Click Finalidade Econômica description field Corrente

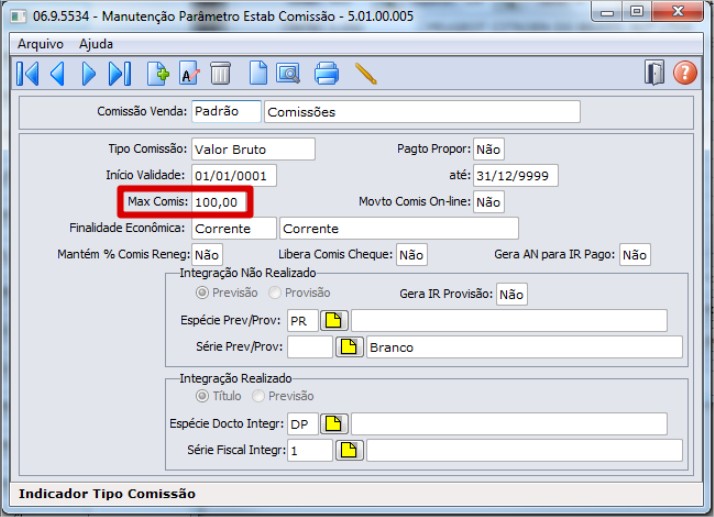(x=399, y=229)
